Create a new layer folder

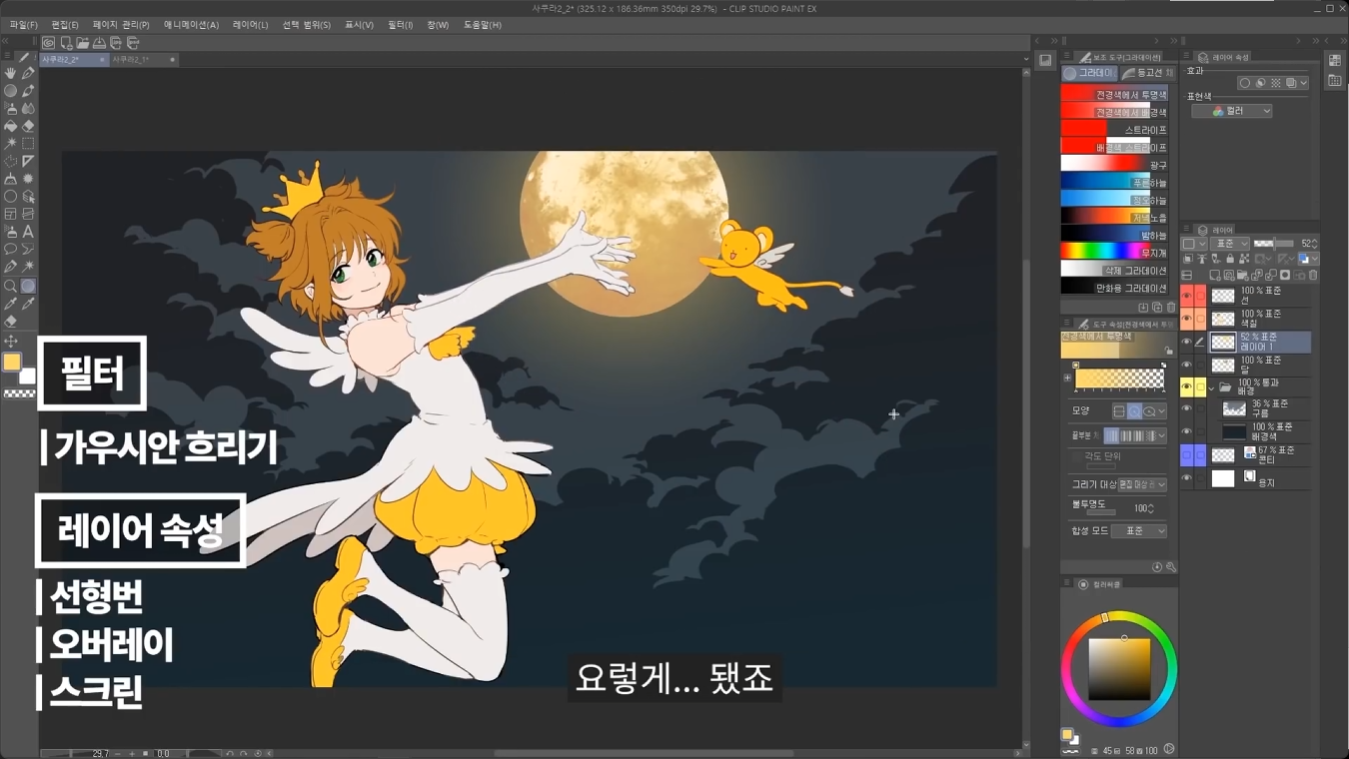pos(1242,275)
